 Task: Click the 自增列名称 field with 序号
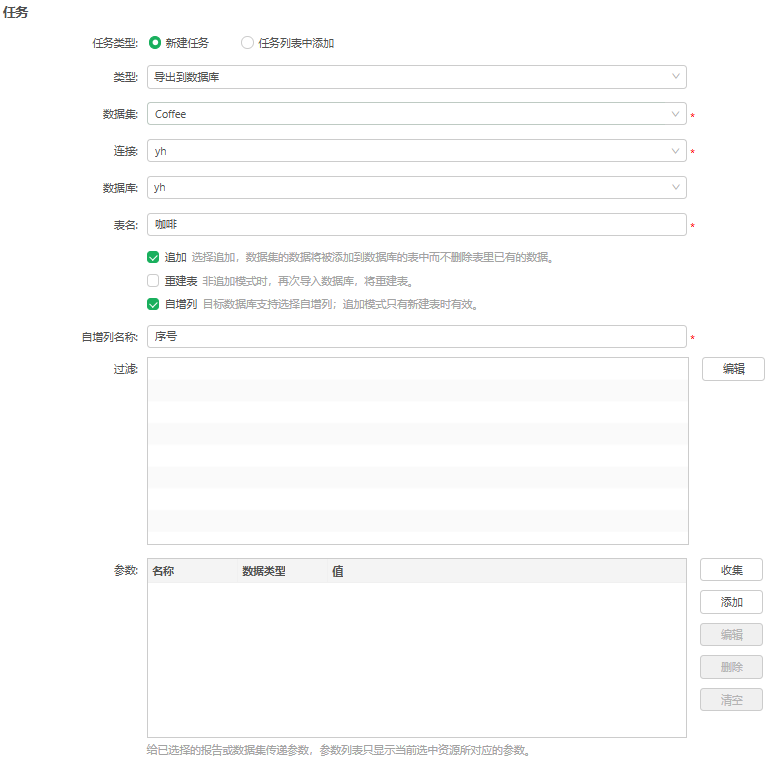point(417,336)
